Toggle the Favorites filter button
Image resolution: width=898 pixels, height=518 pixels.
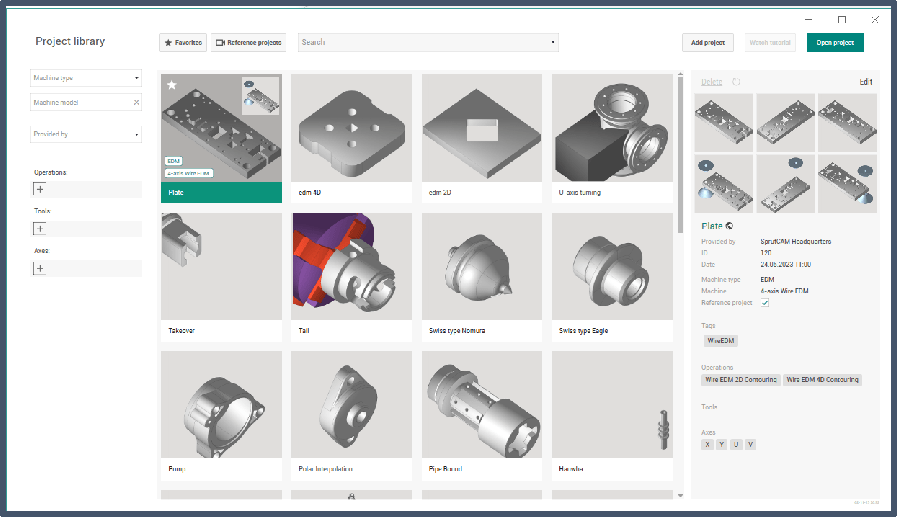183,42
